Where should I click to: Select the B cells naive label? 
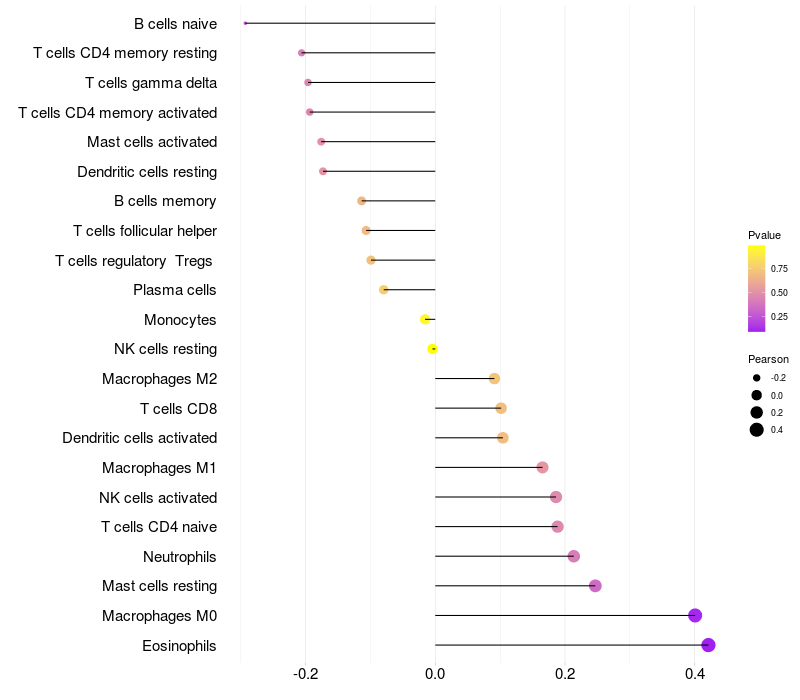(x=175, y=24)
